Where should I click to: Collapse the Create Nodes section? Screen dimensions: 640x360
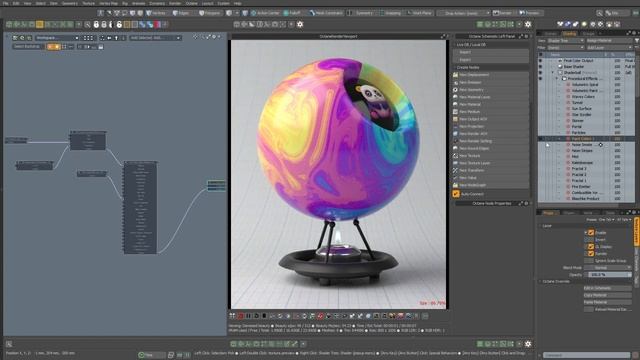tap(456, 67)
